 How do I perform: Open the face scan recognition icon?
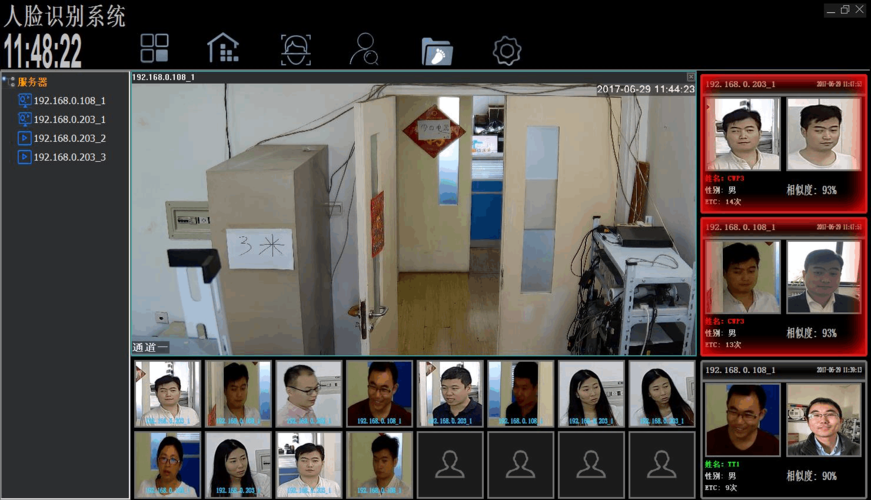point(296,49)
